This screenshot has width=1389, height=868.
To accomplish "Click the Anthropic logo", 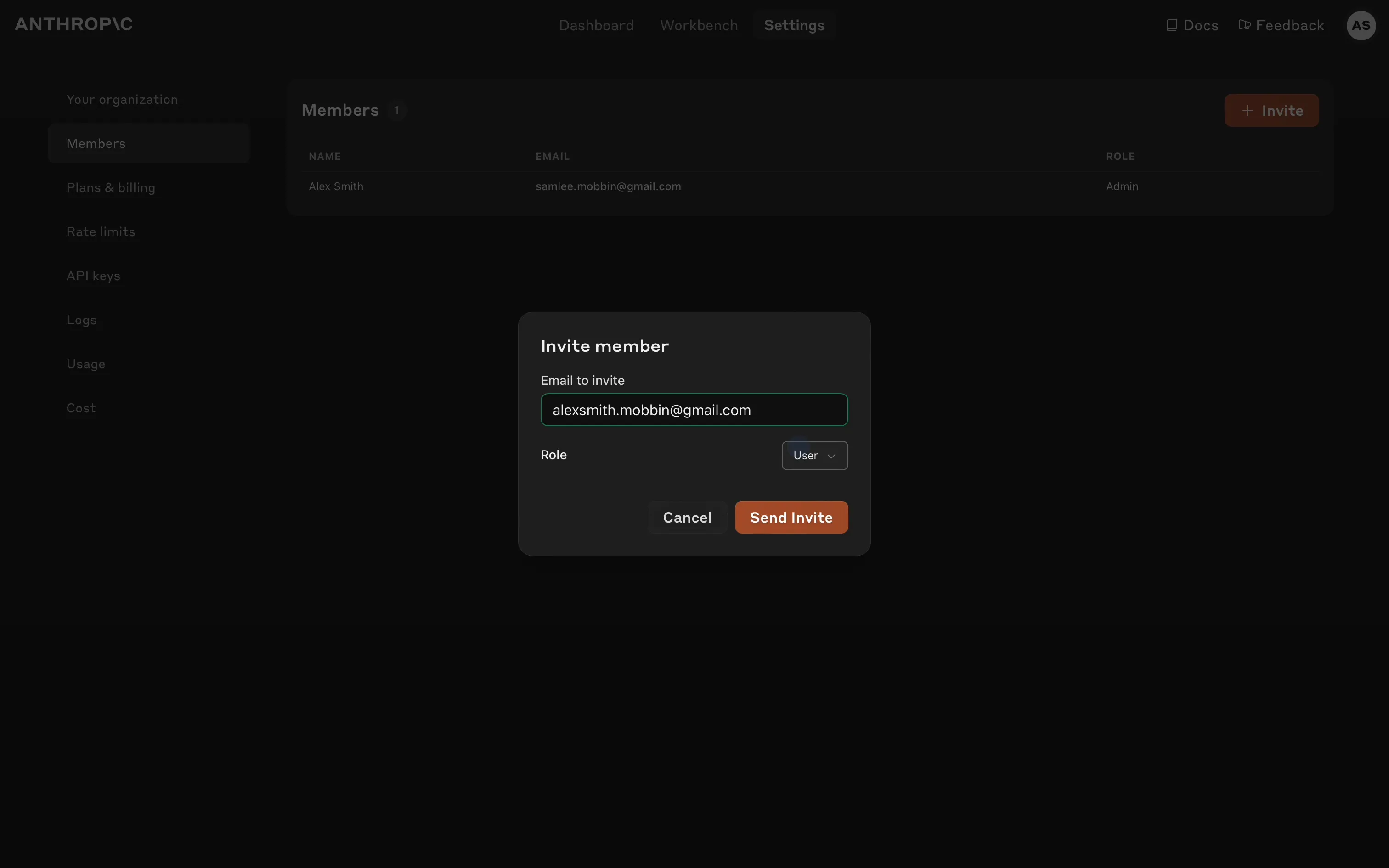I will point(73,24).
